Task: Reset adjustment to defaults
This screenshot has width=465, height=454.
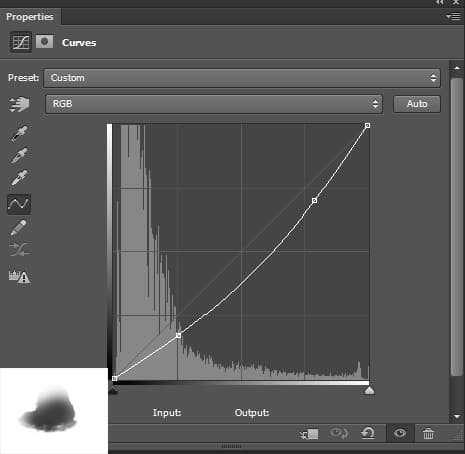Action: (368, 433)
